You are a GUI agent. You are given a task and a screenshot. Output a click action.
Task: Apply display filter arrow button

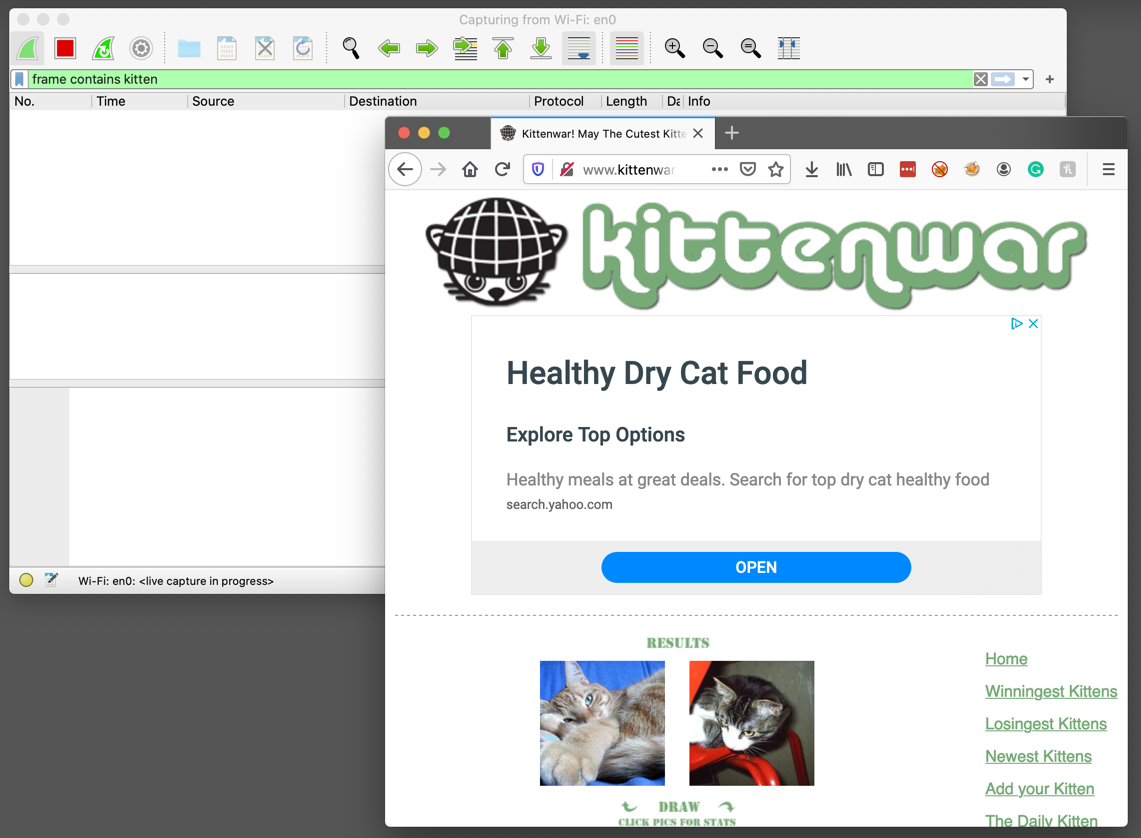pyautogui.click(x=1003, y=79)
